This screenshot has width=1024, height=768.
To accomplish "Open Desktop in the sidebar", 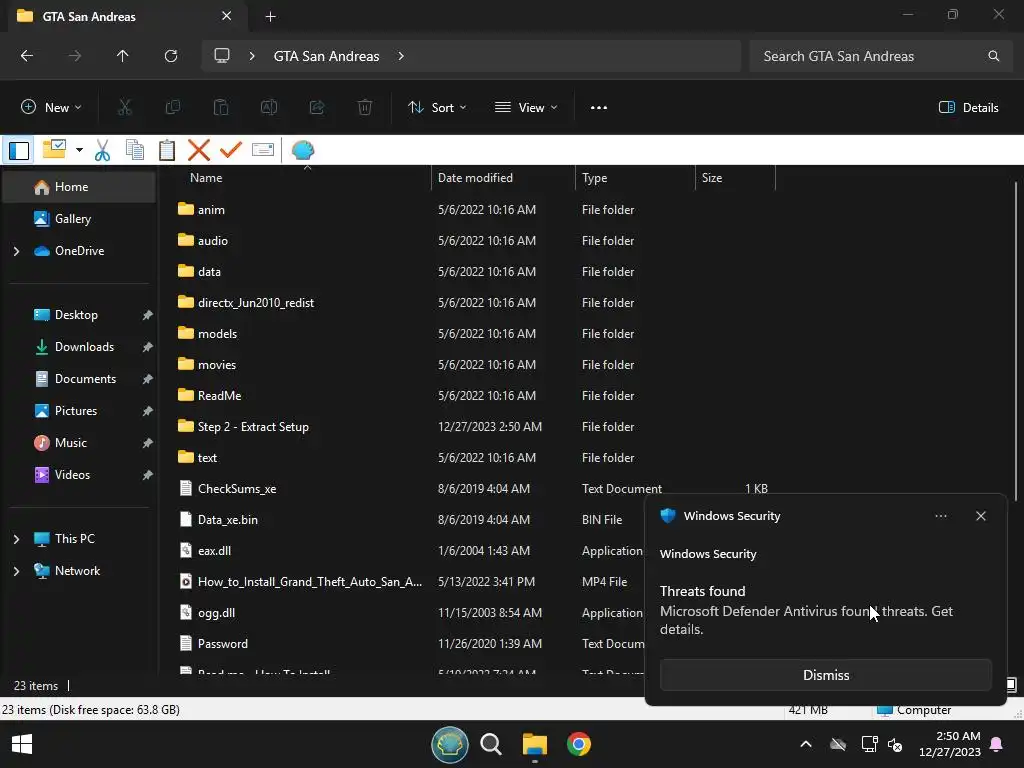I will tap(79, 315).
